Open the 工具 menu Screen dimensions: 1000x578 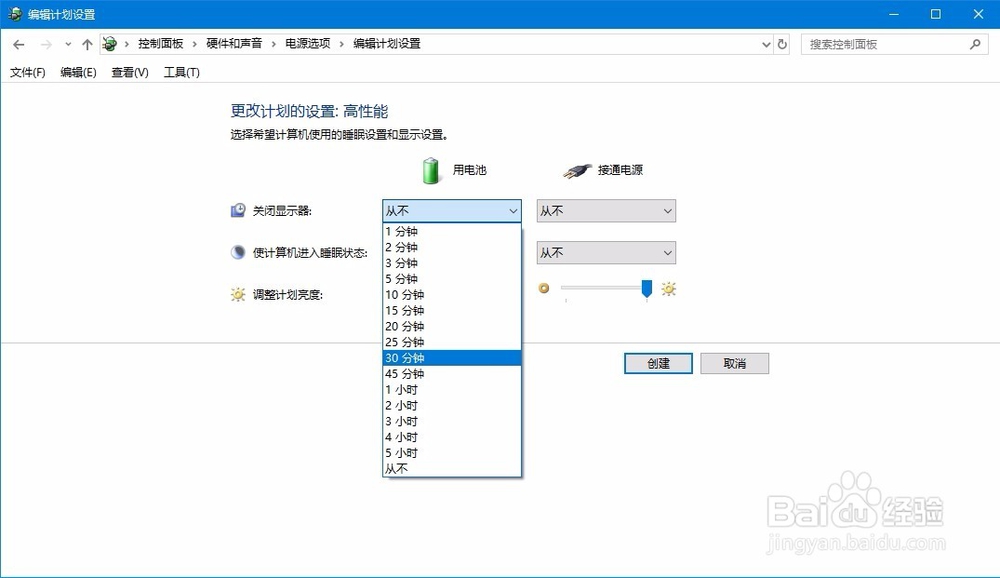tap(182, 72)
